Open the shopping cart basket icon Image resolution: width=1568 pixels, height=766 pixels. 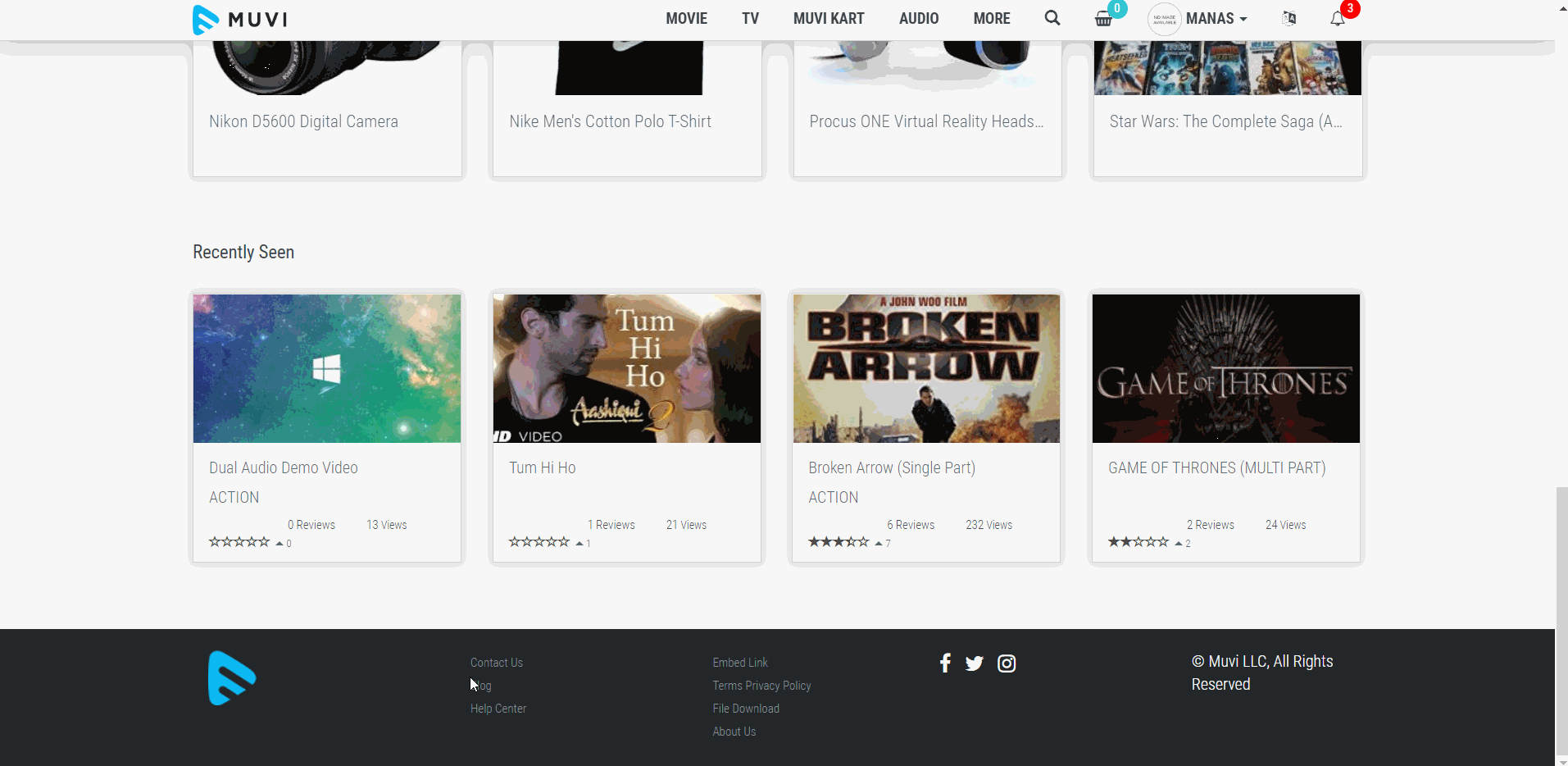coord(1103,19)
